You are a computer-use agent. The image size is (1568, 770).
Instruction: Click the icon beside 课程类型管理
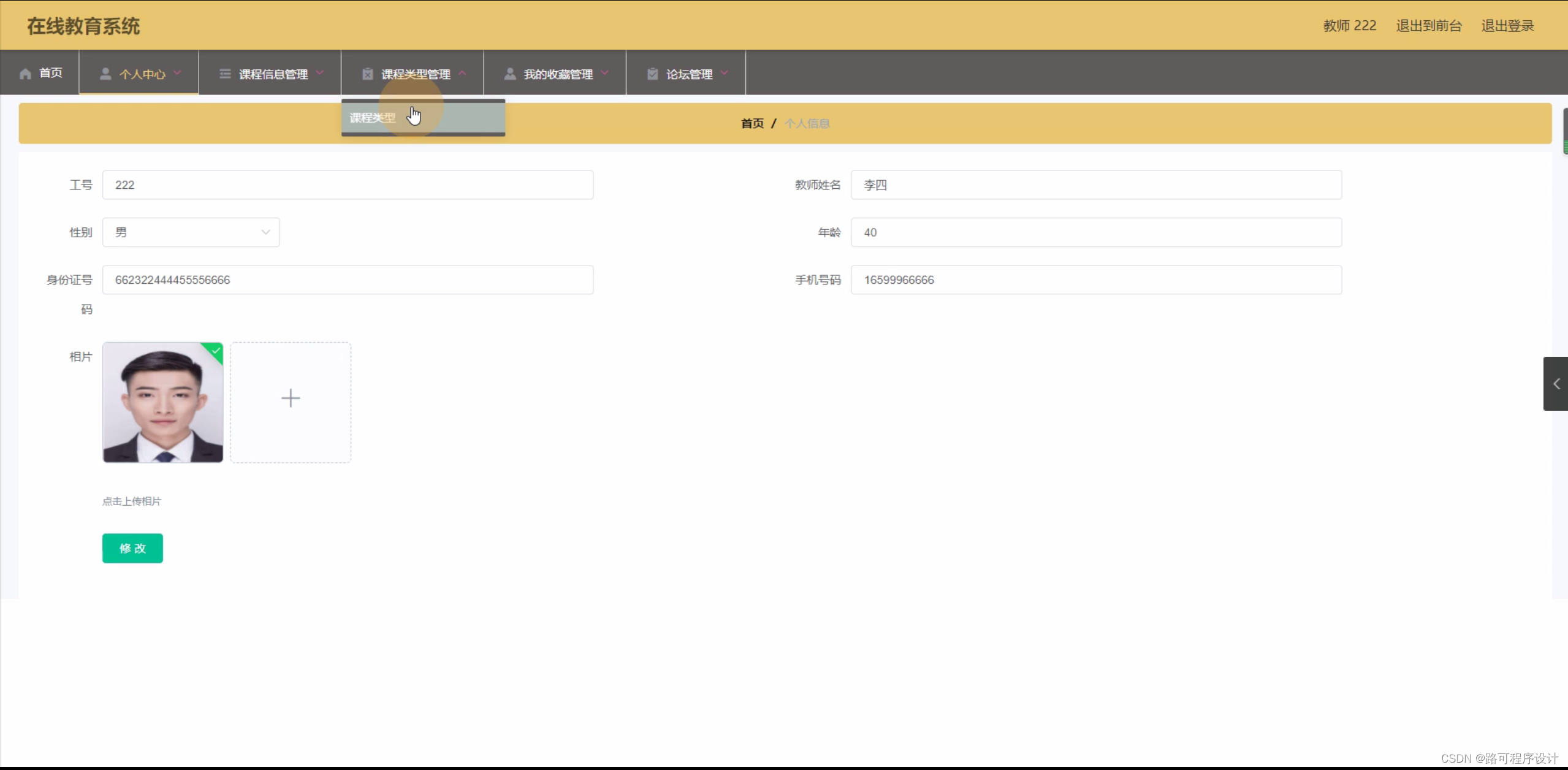click(367, 72)
